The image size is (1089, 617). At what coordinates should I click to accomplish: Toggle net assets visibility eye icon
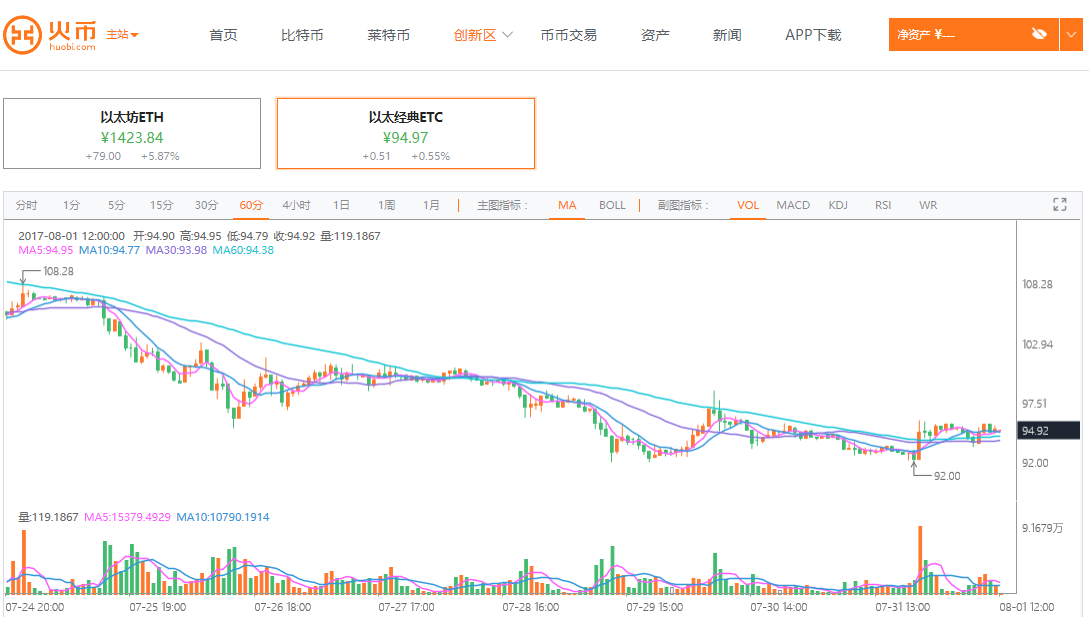1039,34
